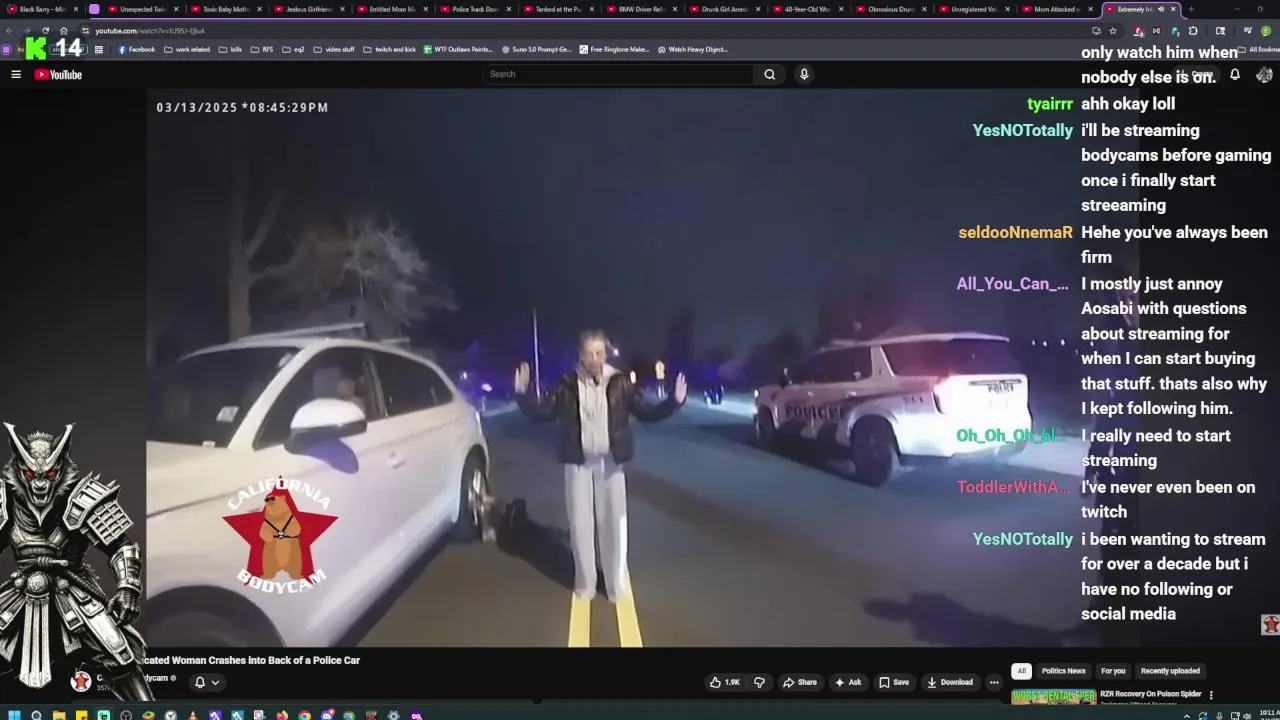
Task: Open the Suno 5.0 Prompt Ge... bookmark
Action: tap(537, 49)
